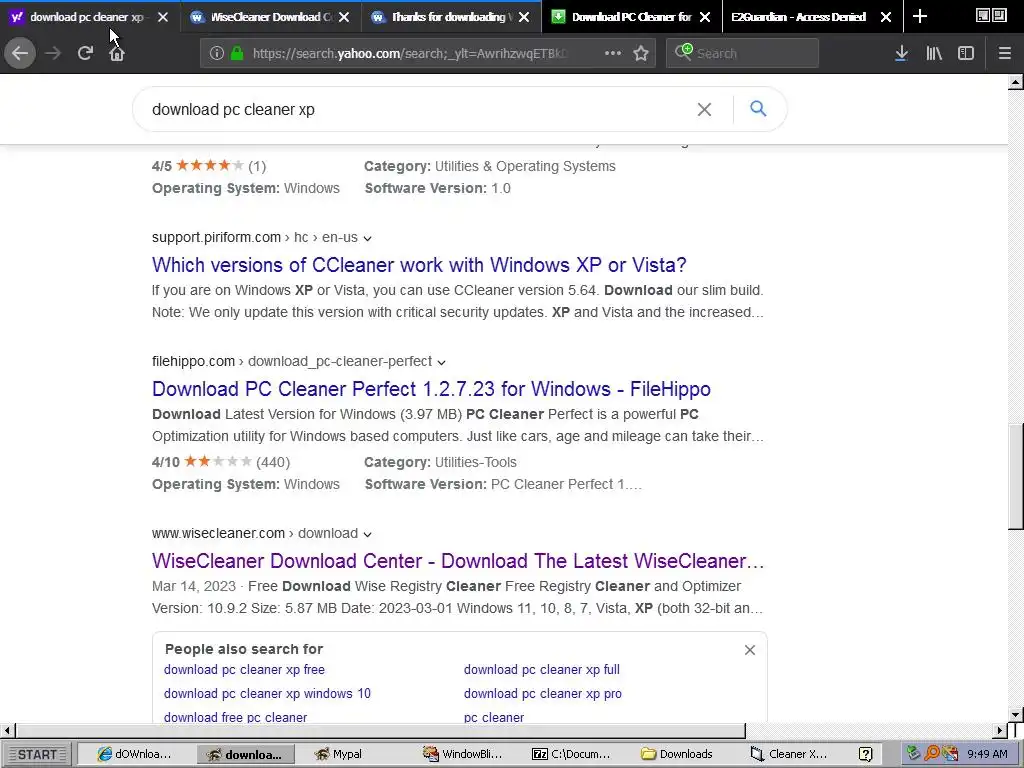Expand the filehippo.com result dropdown arrow
The image size is (1024, 768).
tap(441, 362)
